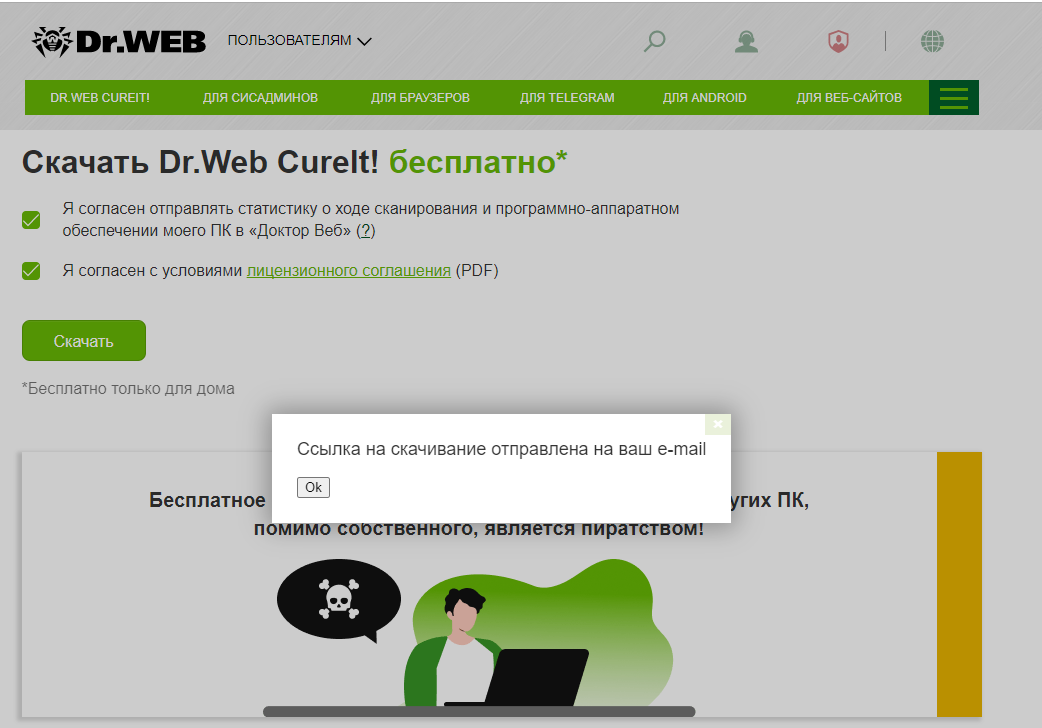Open лицензионного соглашения link
This screenshot has height=728, width=1042.
point(349,271)
